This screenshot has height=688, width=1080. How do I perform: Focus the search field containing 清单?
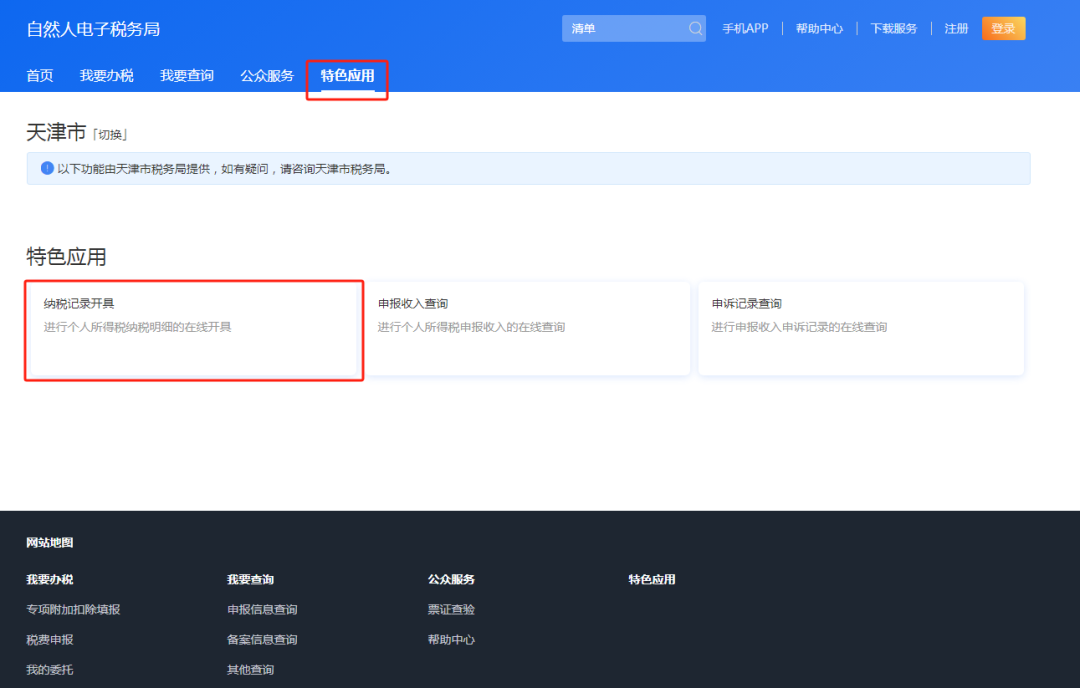pos(634,28)
